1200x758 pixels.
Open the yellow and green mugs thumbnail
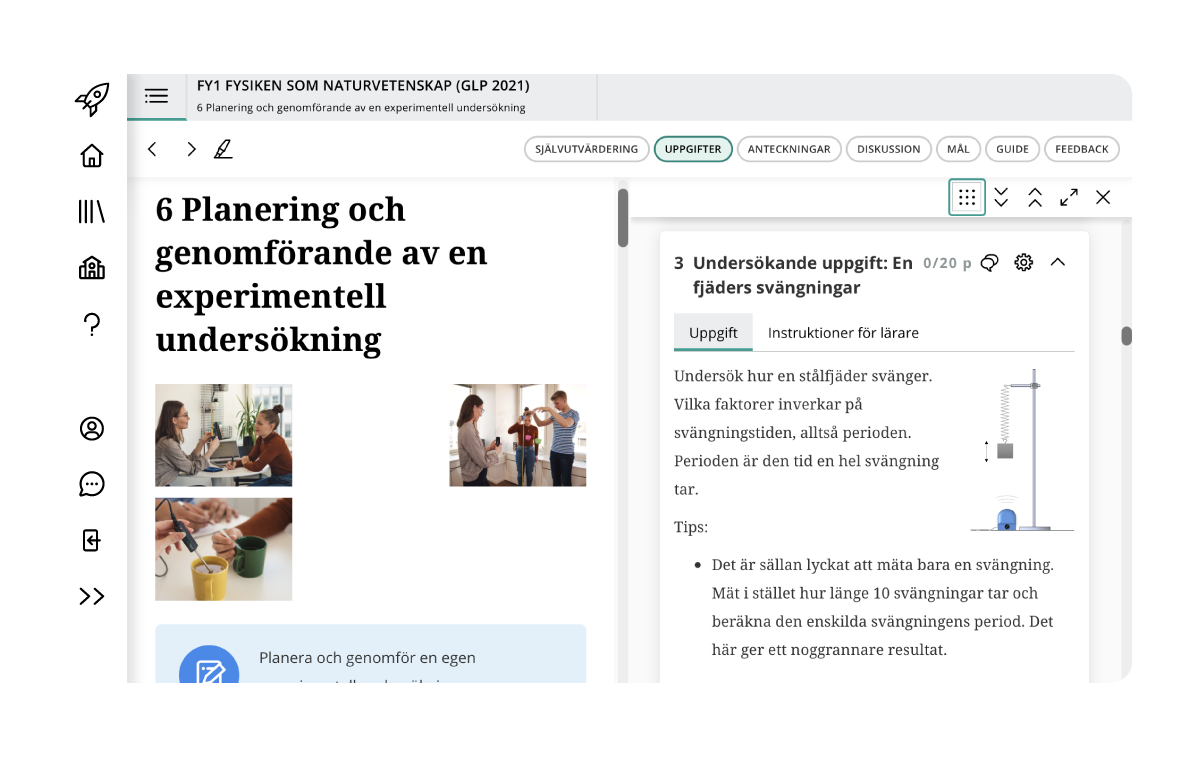click(x=224, y=549)
